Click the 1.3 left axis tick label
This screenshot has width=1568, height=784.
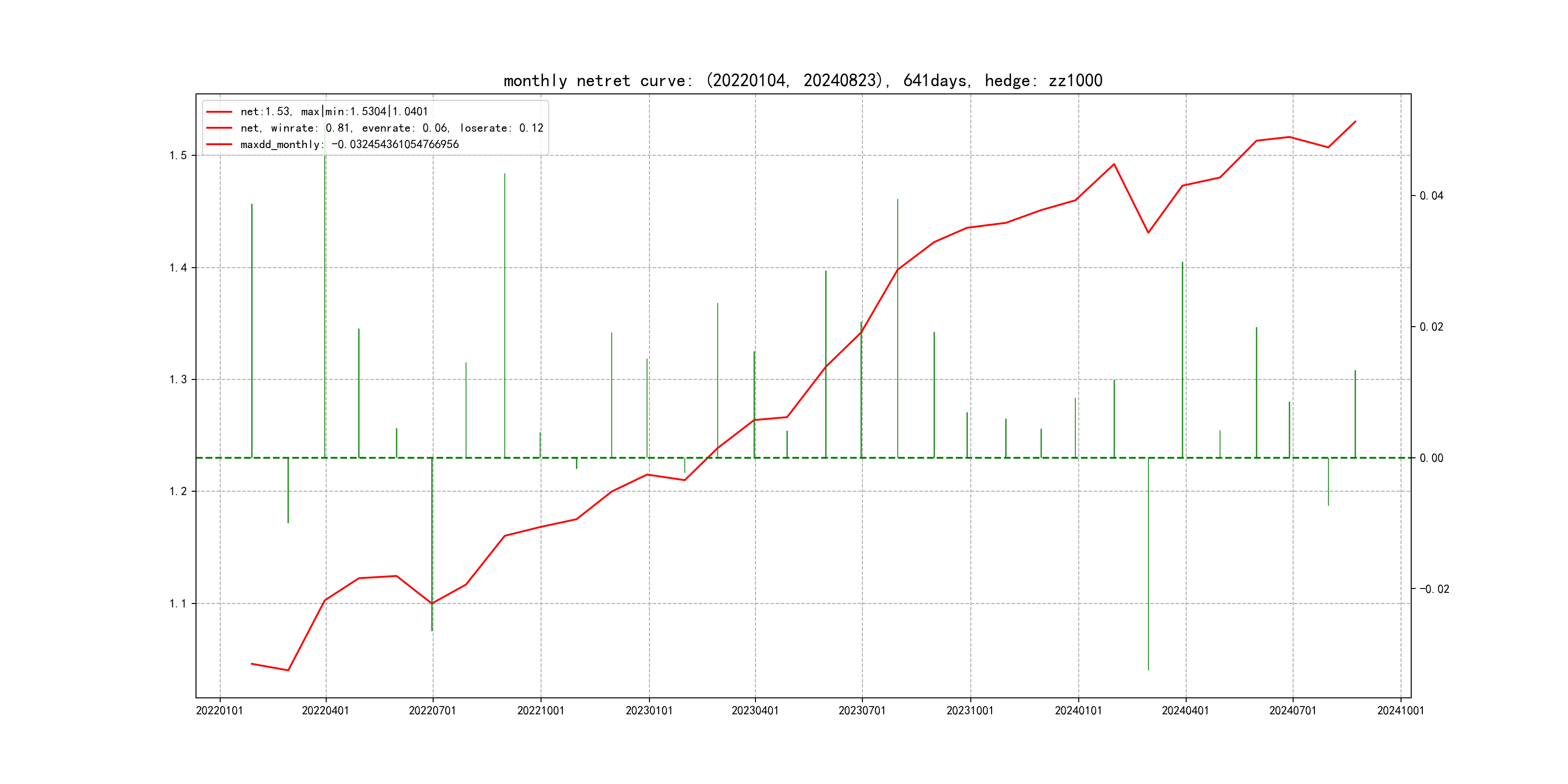pyautogui.click(x=179, y=379)
